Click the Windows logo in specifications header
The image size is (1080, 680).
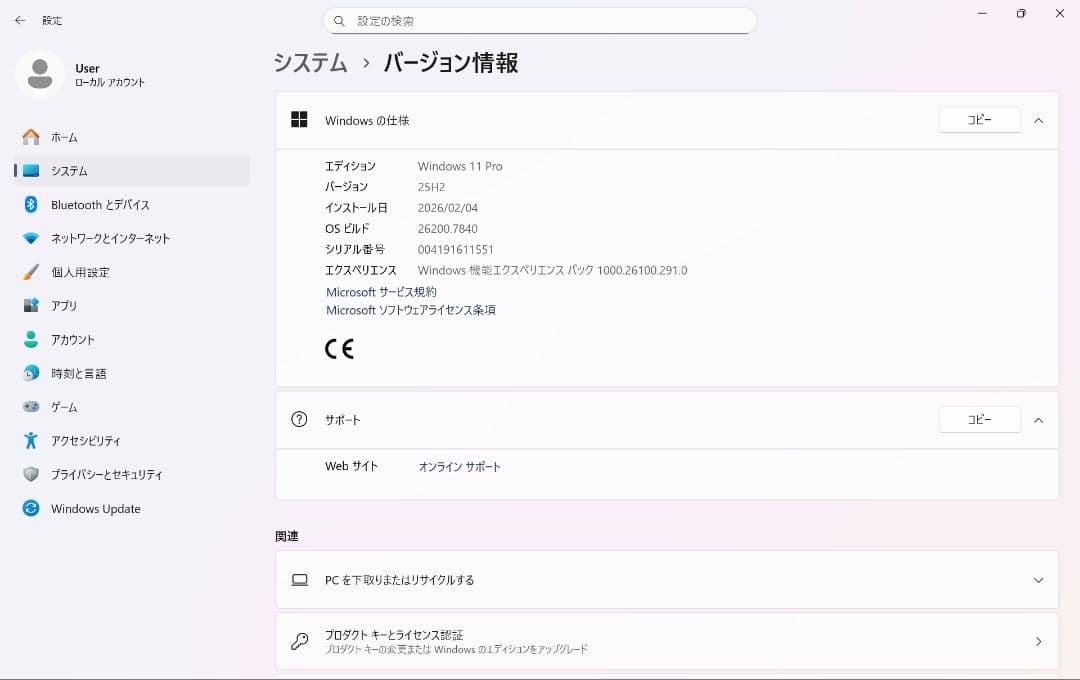pyautogui.click(x=299, y=120)
